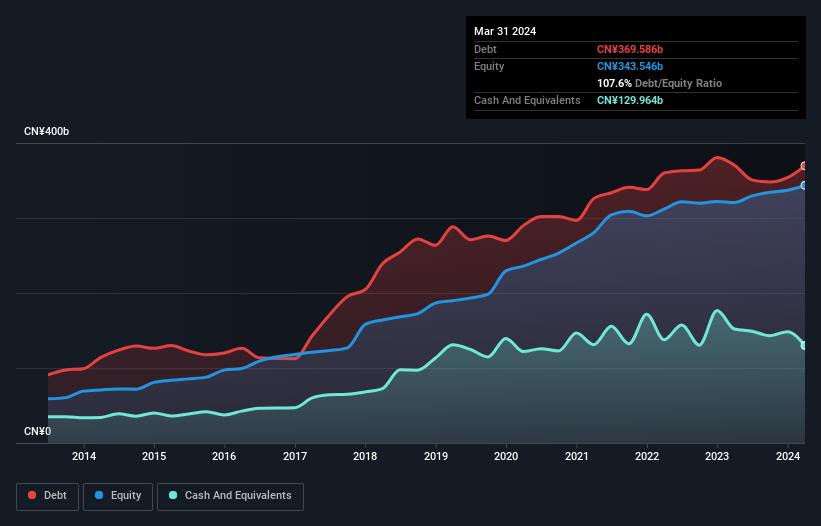Select the 2017 x-axis label
Screen dimensions: 821x526
pos(295,456)
